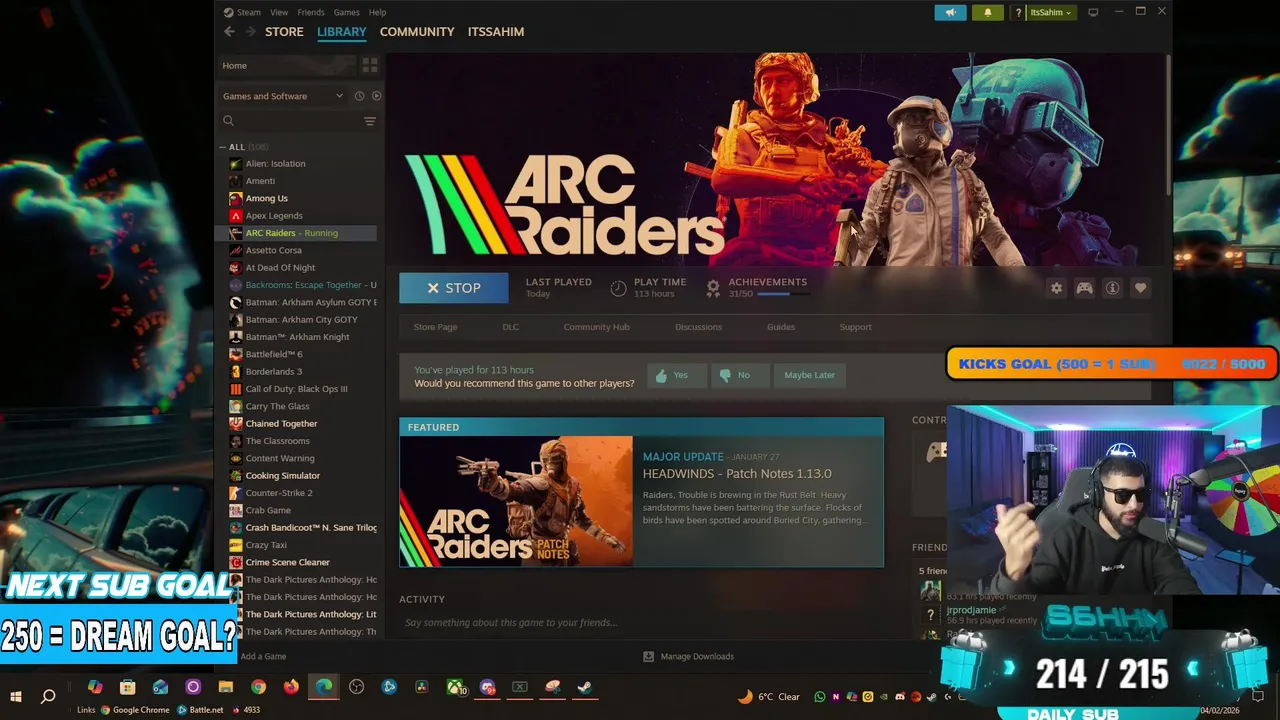Screen dimensions: 1280x720
Task: Open Discord tray icon
Action: 900,697
